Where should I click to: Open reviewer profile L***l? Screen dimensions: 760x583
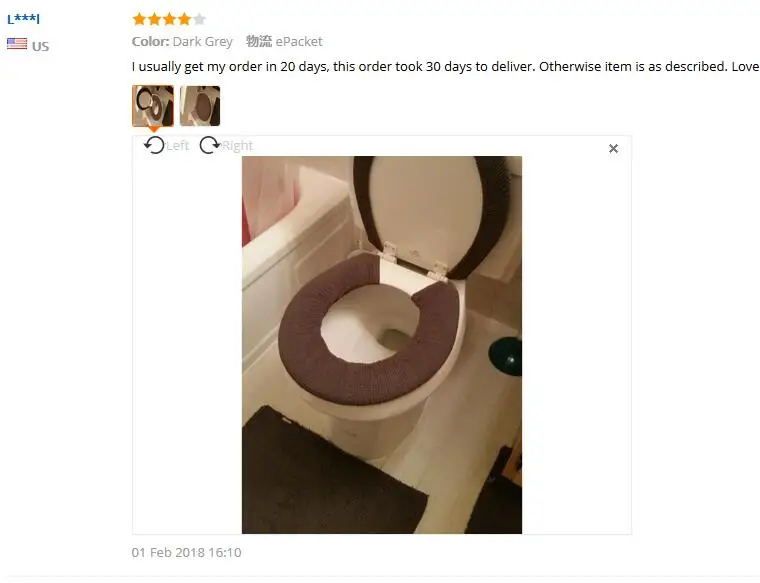click(x=23, y=19)
